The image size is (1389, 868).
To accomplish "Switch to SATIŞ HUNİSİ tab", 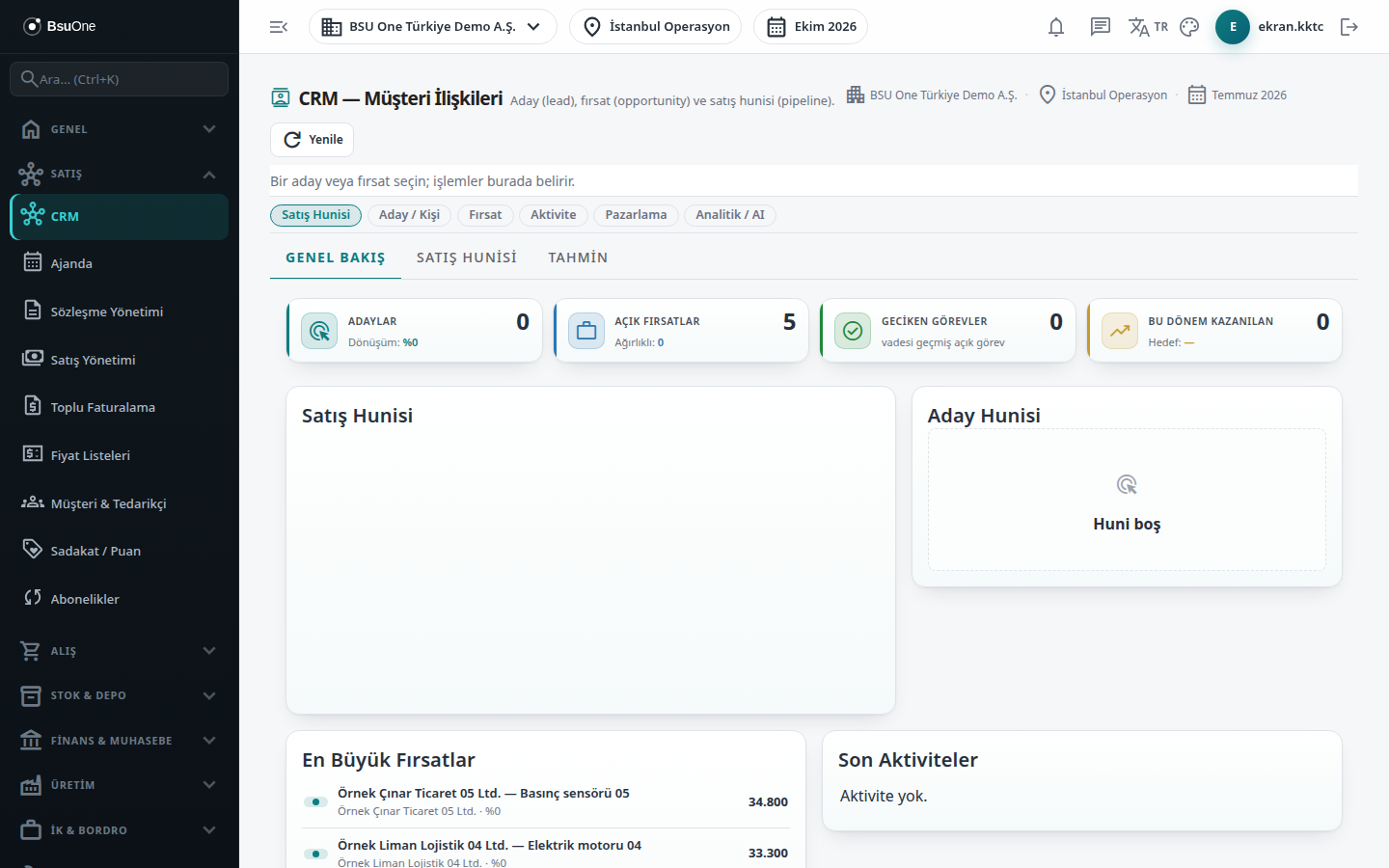I will (467, 258).
